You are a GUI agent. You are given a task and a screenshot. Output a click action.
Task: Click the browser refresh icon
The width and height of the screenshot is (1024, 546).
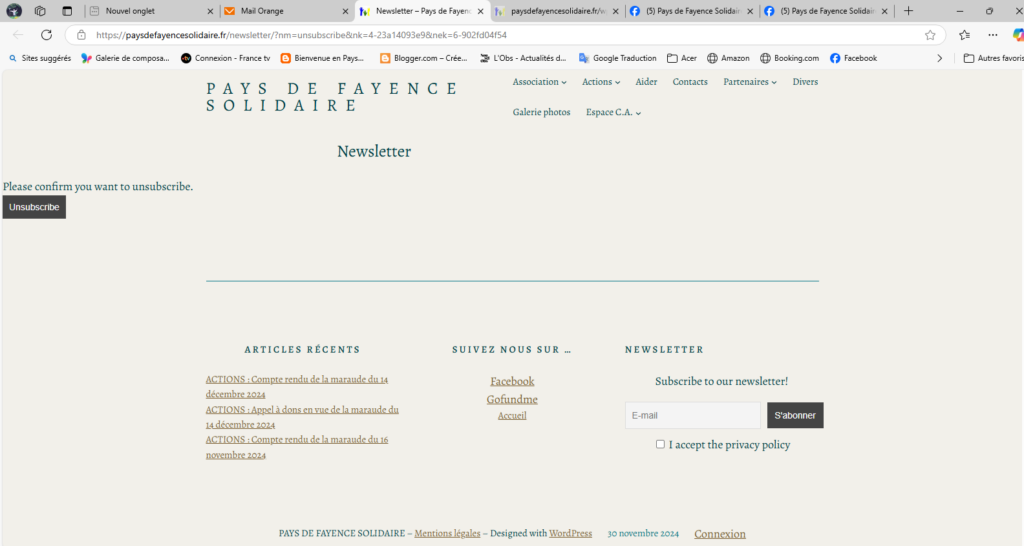(46, 34)
